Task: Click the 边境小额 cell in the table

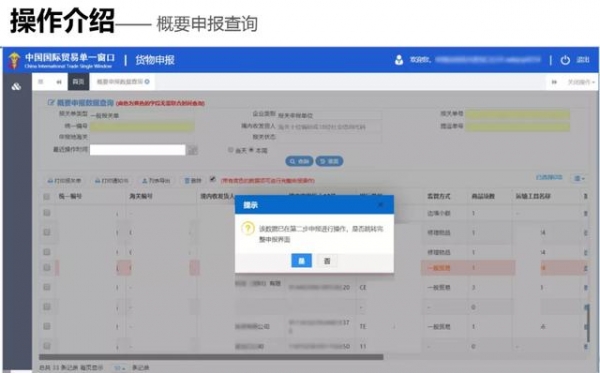Action: coord(439,213)
